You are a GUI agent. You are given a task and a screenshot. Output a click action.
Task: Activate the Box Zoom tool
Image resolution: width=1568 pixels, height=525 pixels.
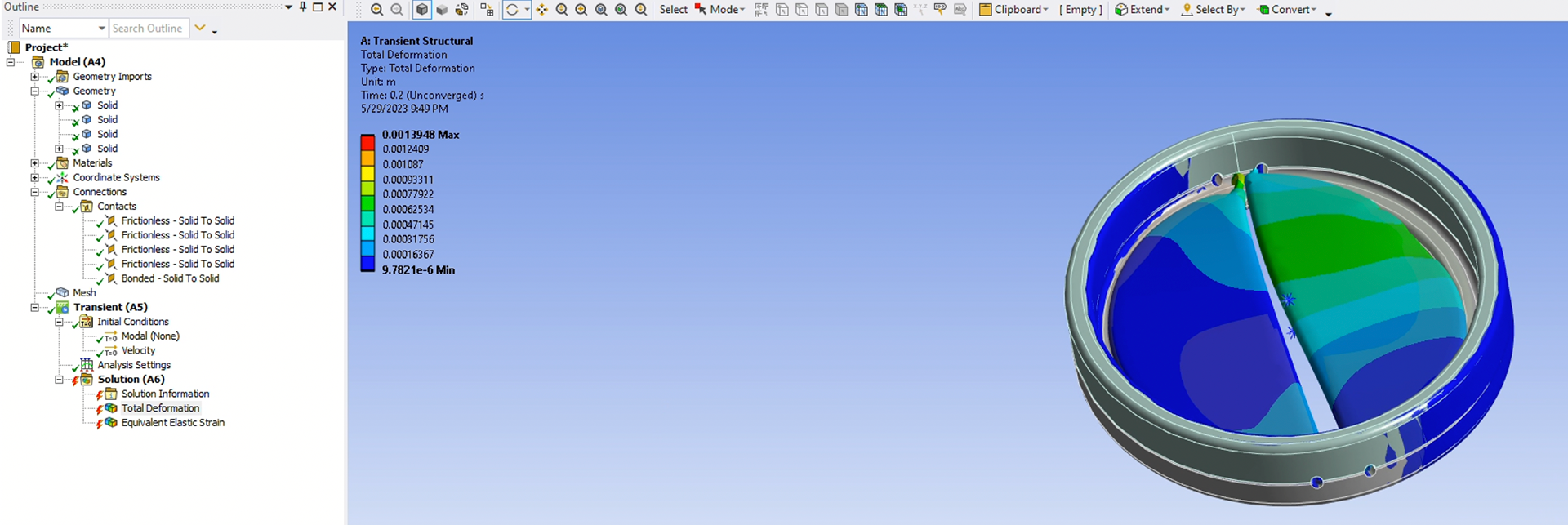(x=581, y=10)
